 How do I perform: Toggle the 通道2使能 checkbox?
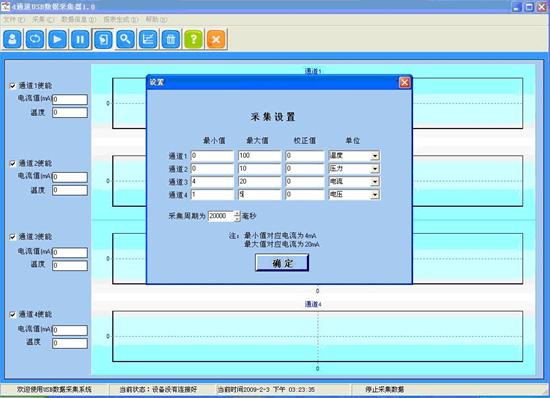click(x=13, y=163)
